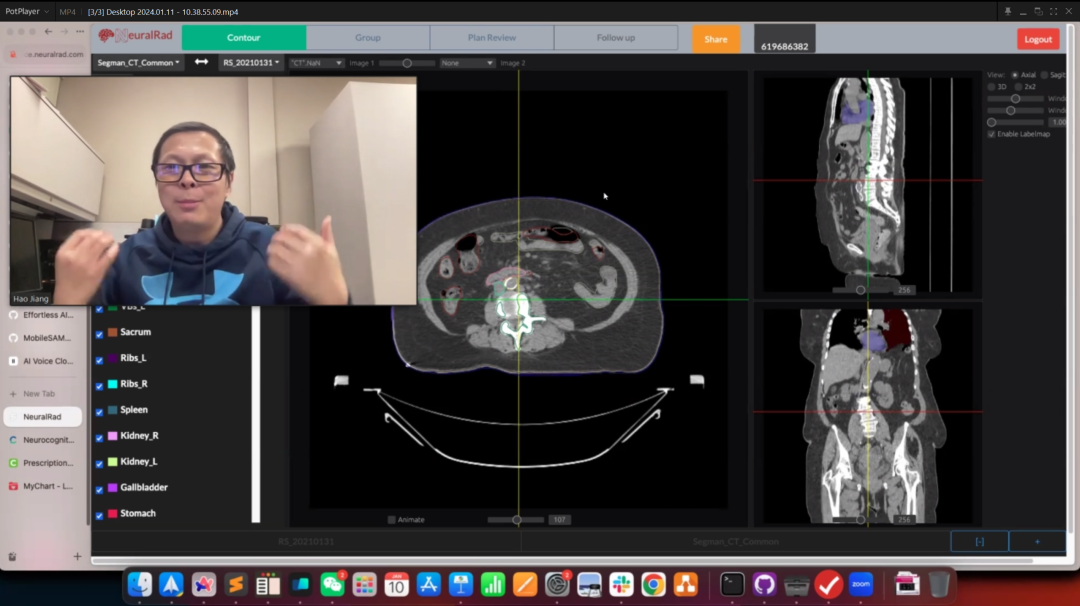Open the Zoom app in dock
The height and width of the screenshot is (606, 1080).
pos(860,585)
